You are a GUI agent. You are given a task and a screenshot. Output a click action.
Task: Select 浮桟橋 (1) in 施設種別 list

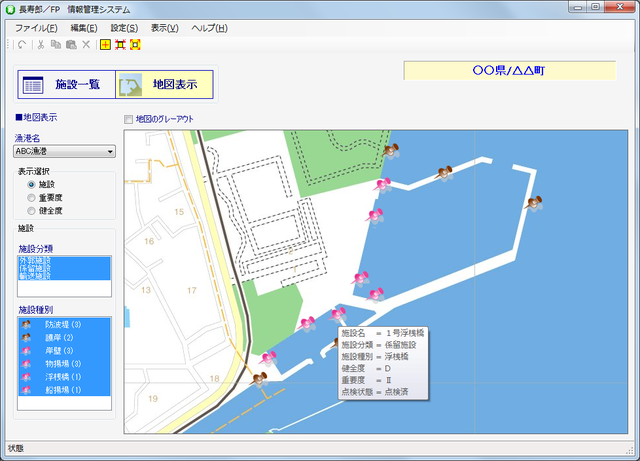[x=62, y=377]
